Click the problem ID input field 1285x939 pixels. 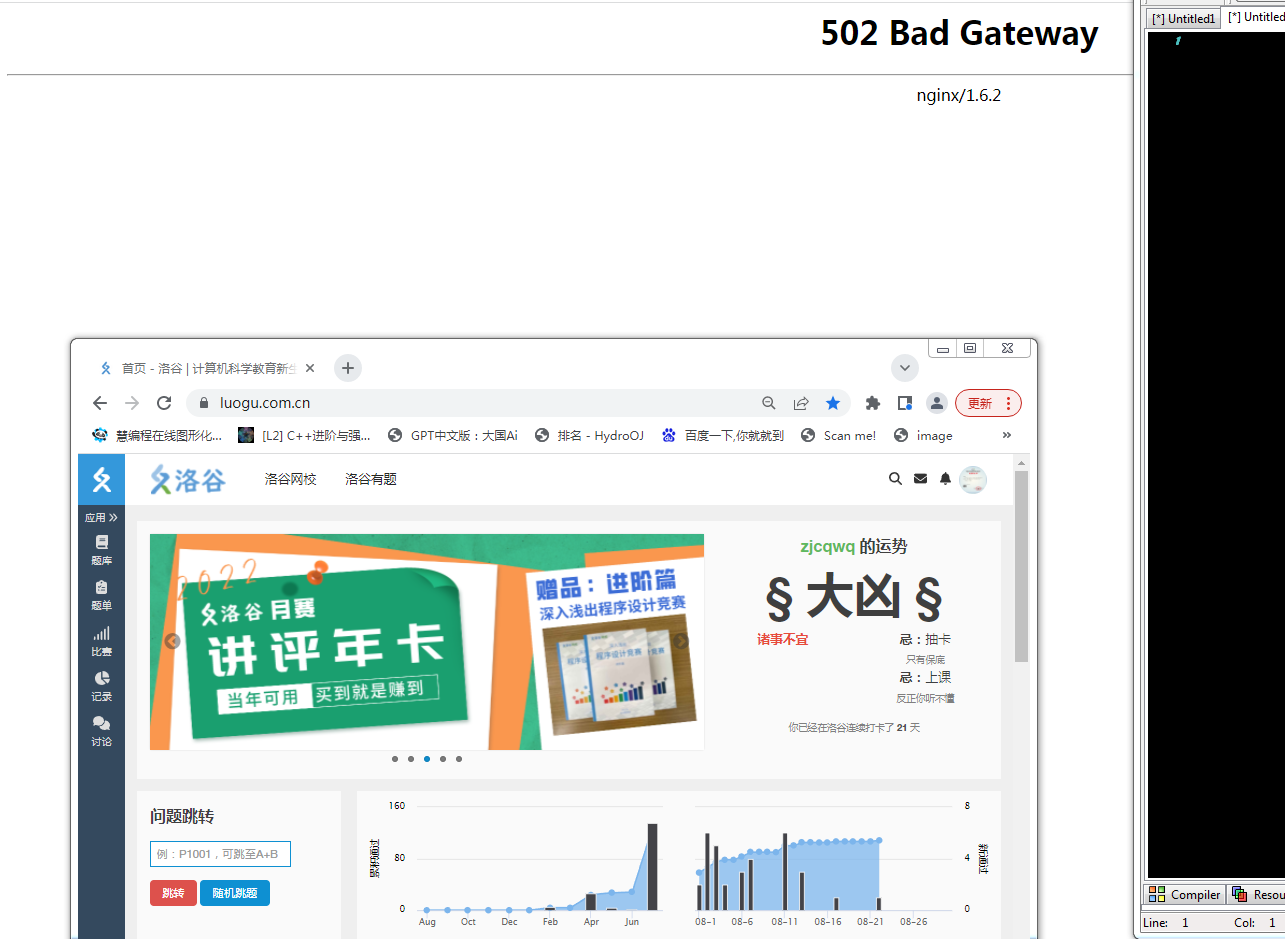pyautogui.click(x=220, y=854)
